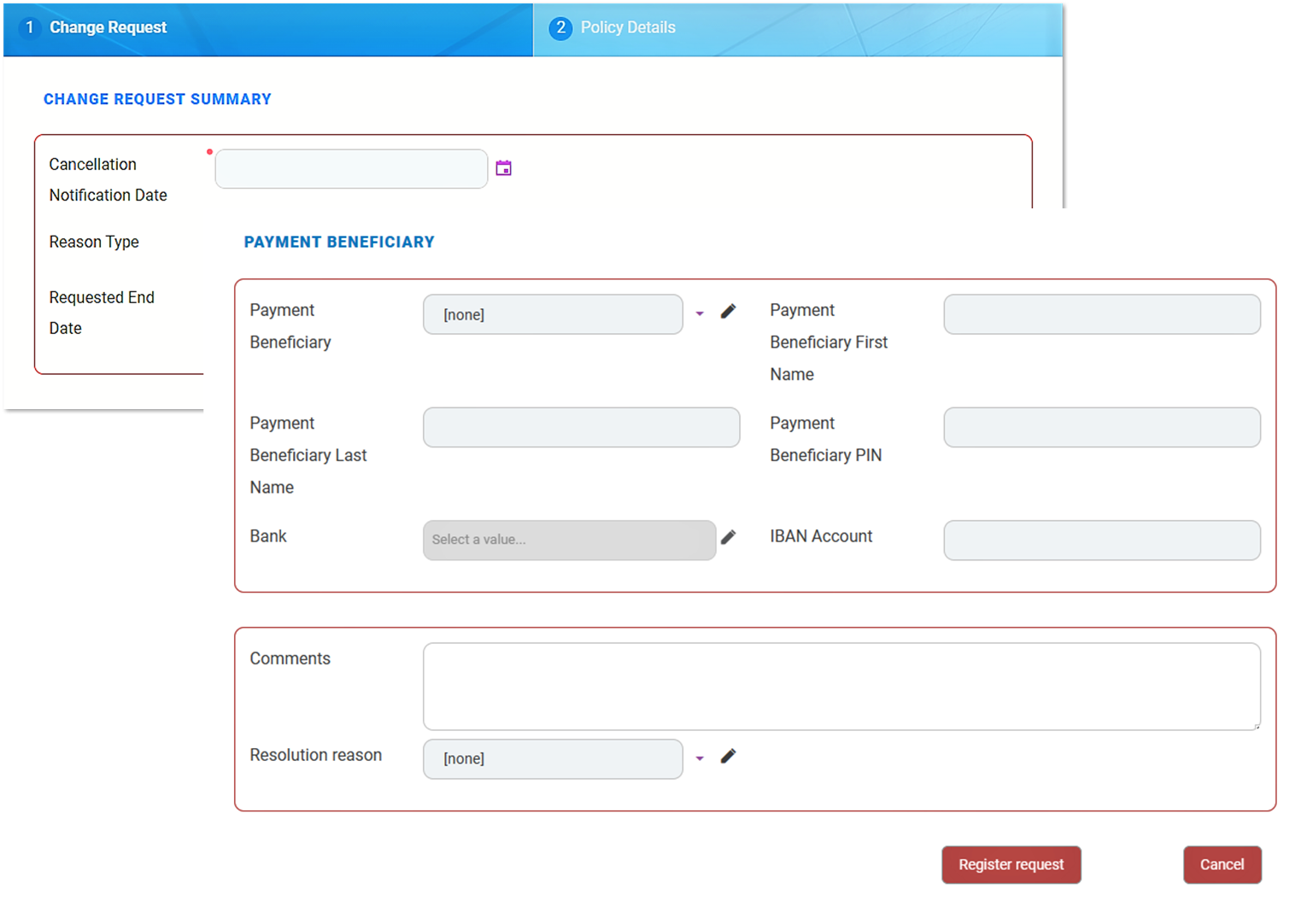1307x924 pixels.
Task: Expand the Resolution reason dropdown arrow
Action: coord(700,758)
